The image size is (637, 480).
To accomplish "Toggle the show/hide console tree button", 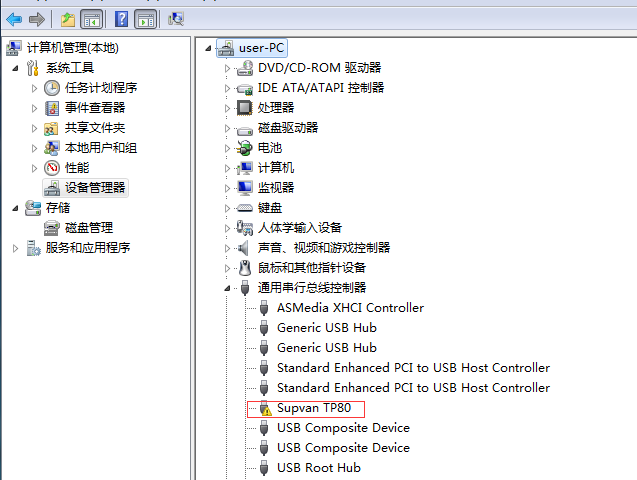I will coord(91,19).
